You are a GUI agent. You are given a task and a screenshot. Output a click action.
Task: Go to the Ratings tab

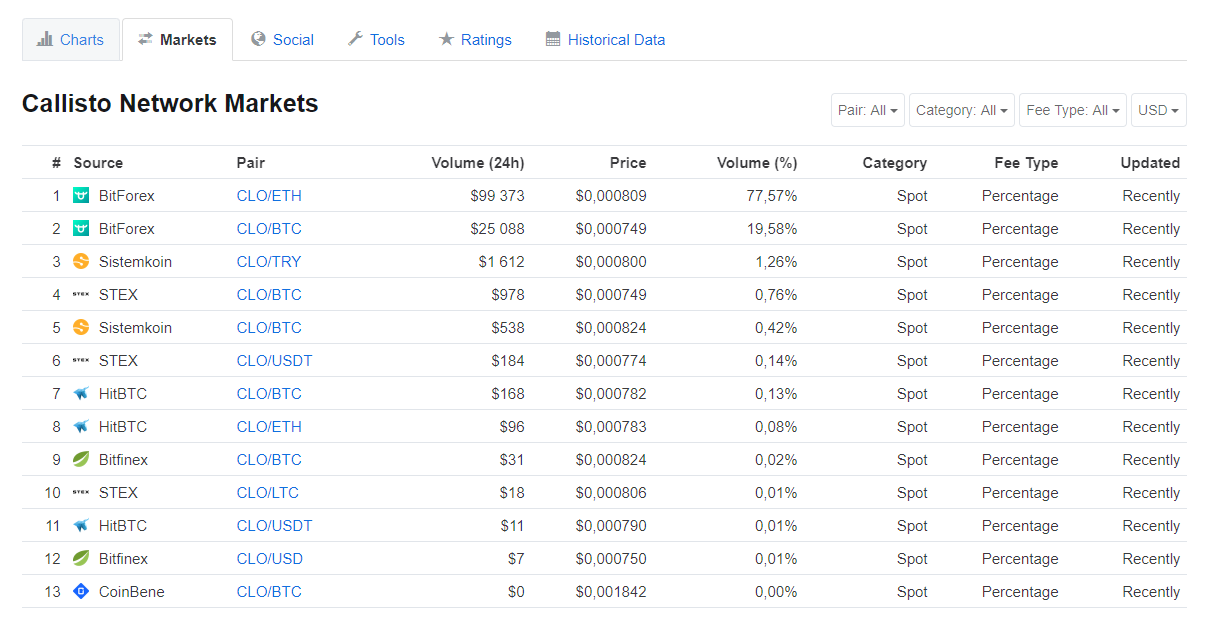[475, 40]
